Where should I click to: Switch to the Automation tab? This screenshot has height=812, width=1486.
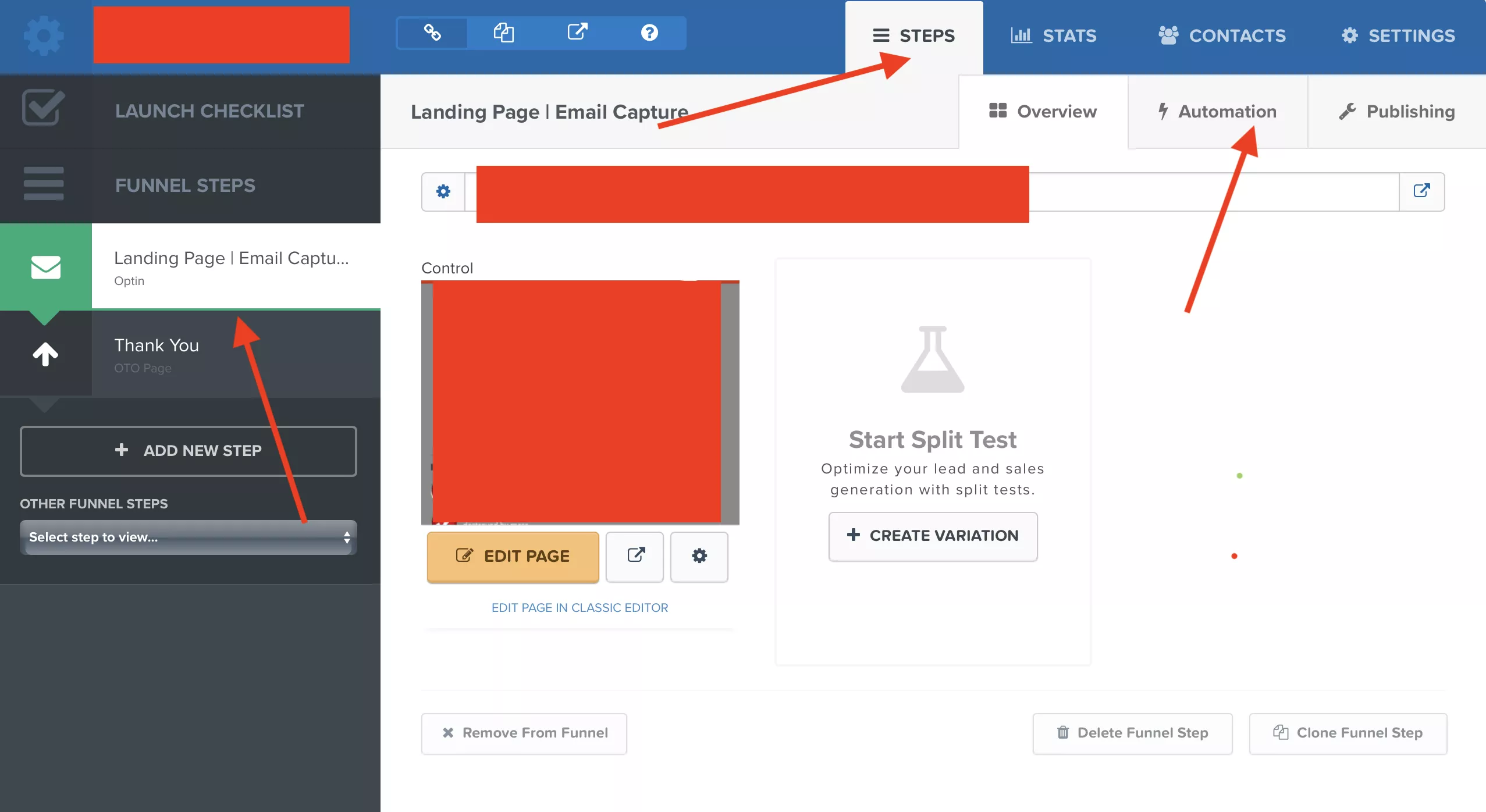coord(1217,112)
